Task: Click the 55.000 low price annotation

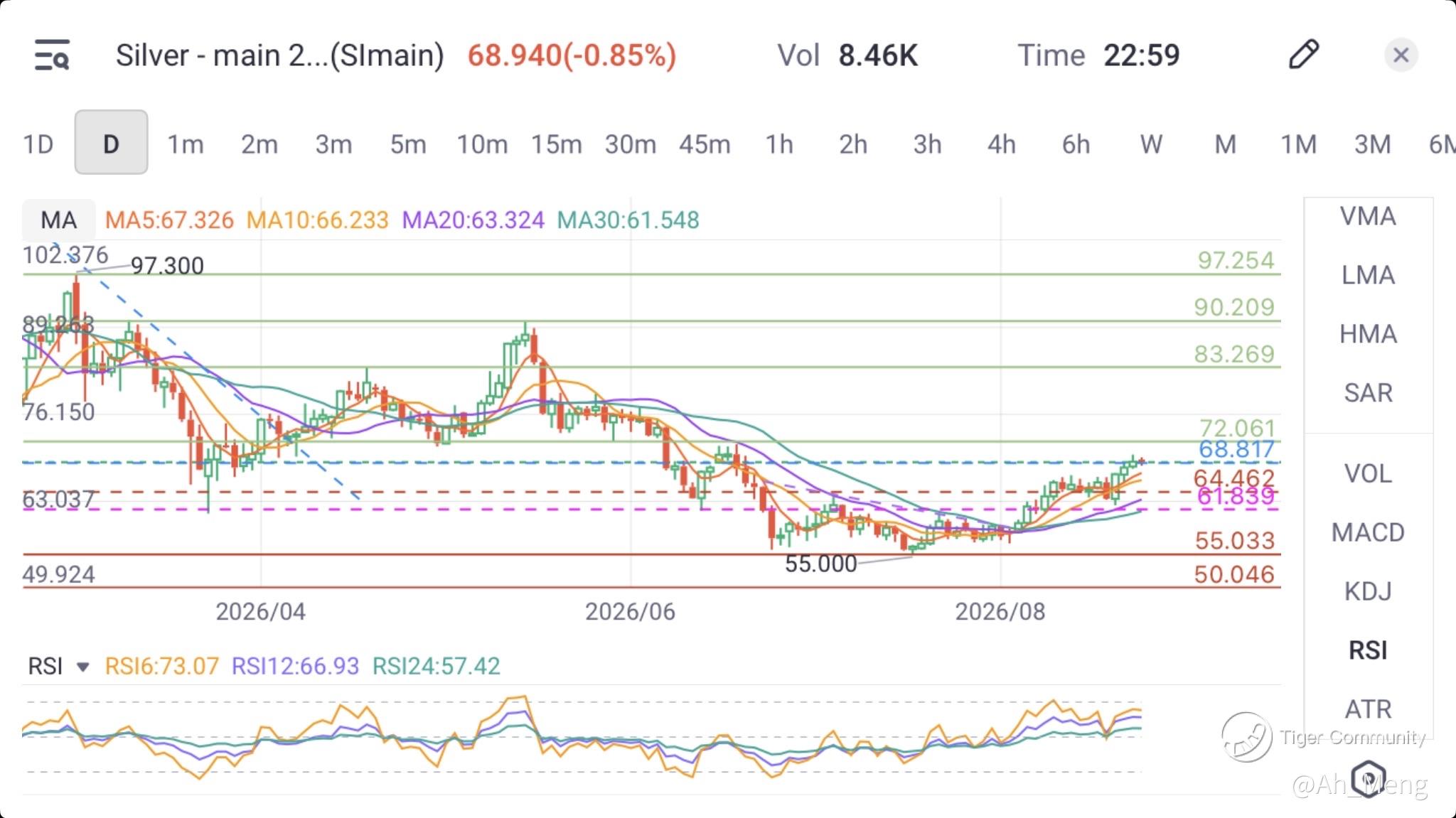Action: (820, 564)
